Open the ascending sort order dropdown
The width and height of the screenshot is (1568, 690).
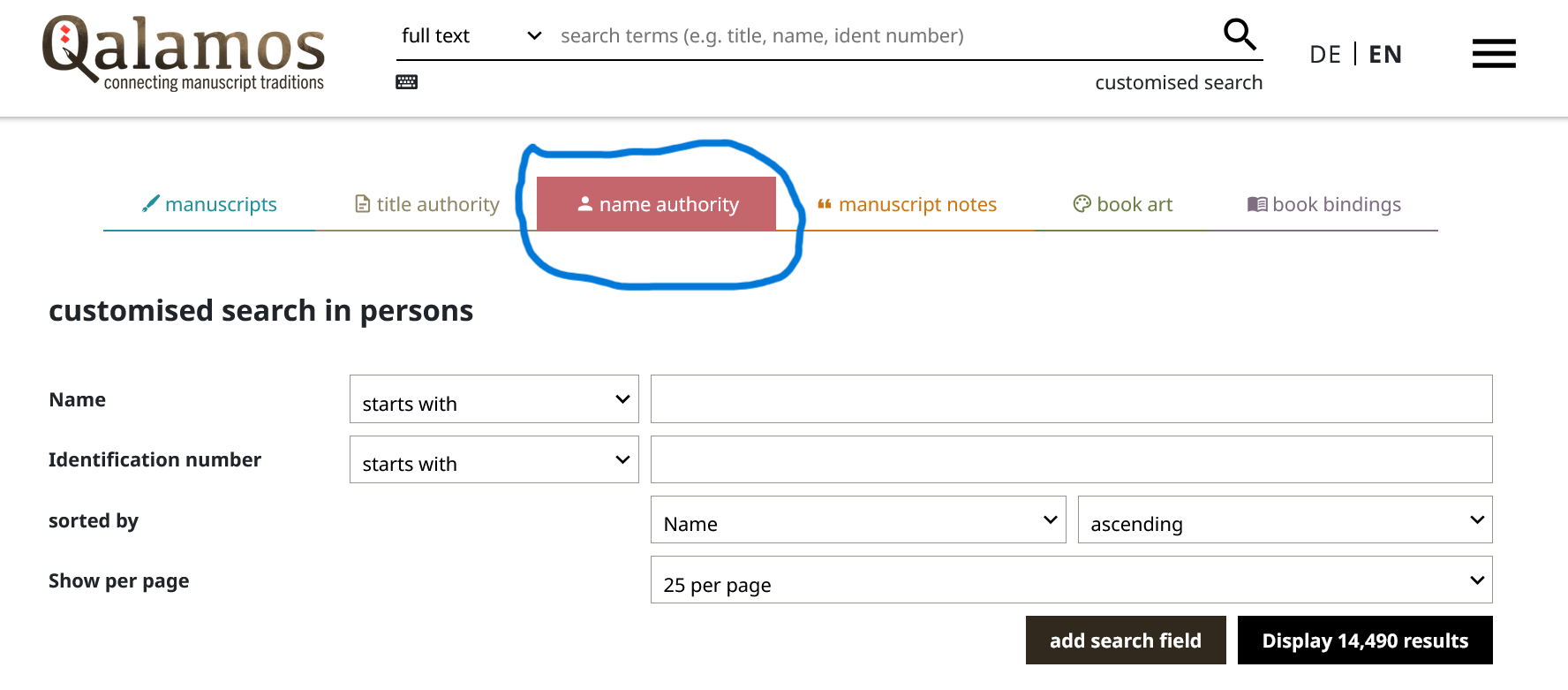pos(1284,520)
